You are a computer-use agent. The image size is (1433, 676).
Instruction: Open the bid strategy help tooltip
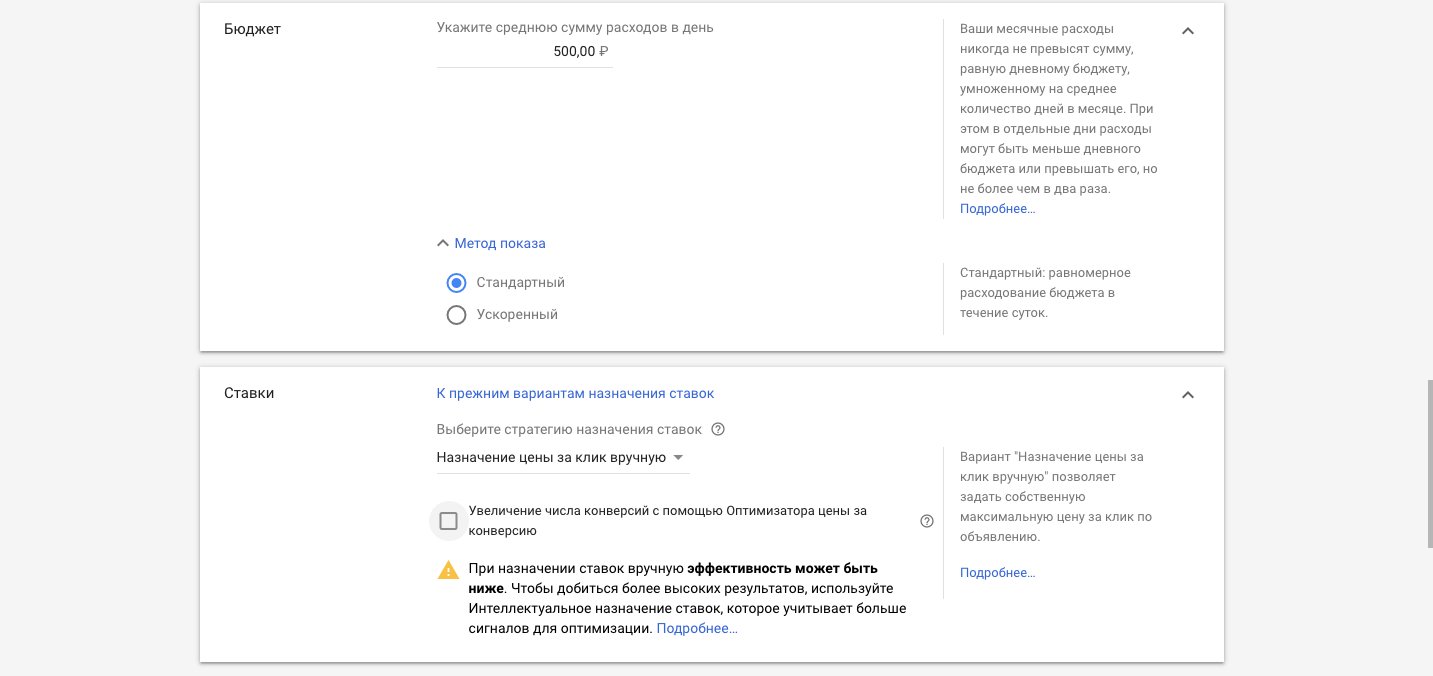tap(716, 428)
